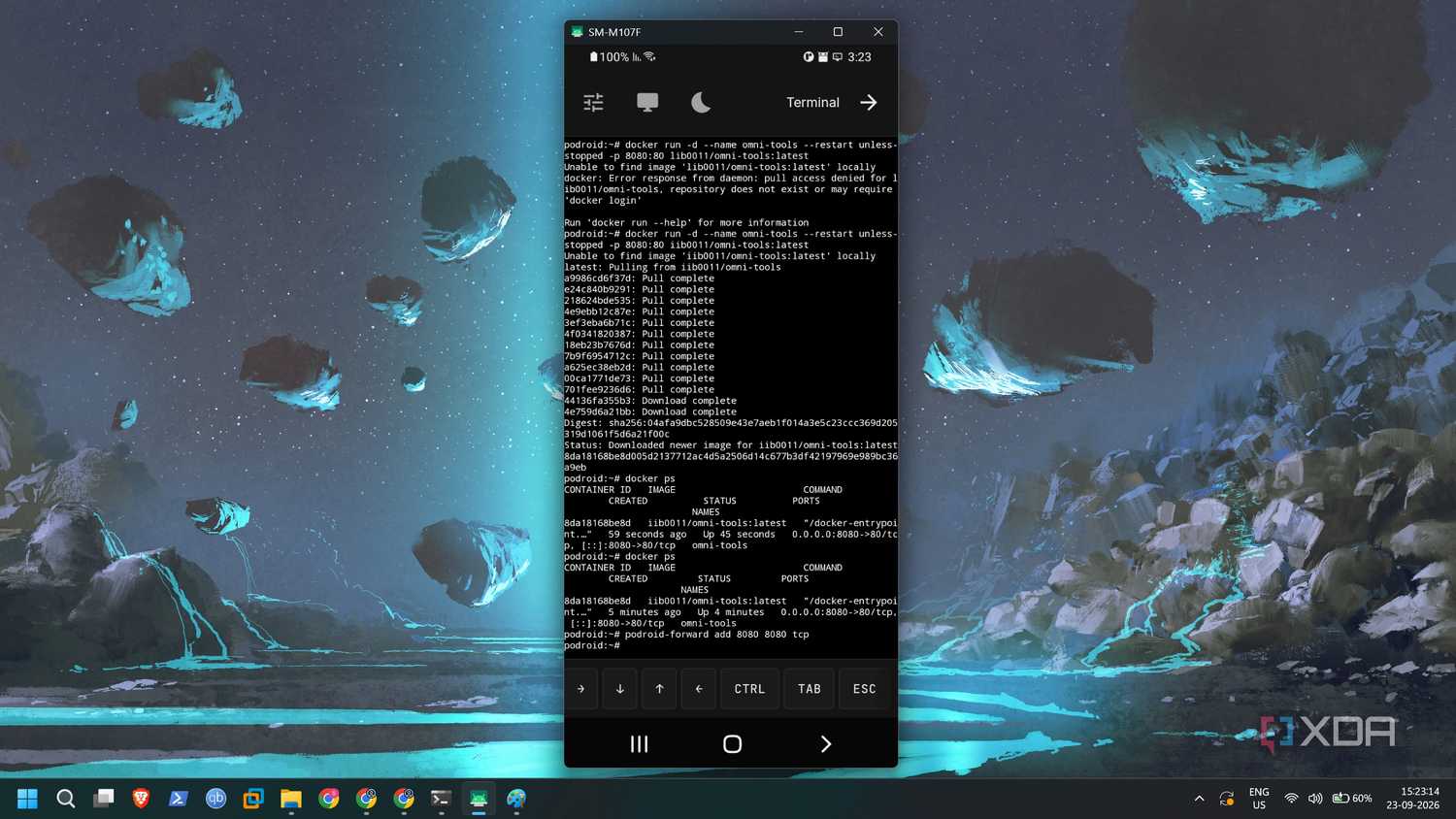Tap the Android home button

[733, 744]
